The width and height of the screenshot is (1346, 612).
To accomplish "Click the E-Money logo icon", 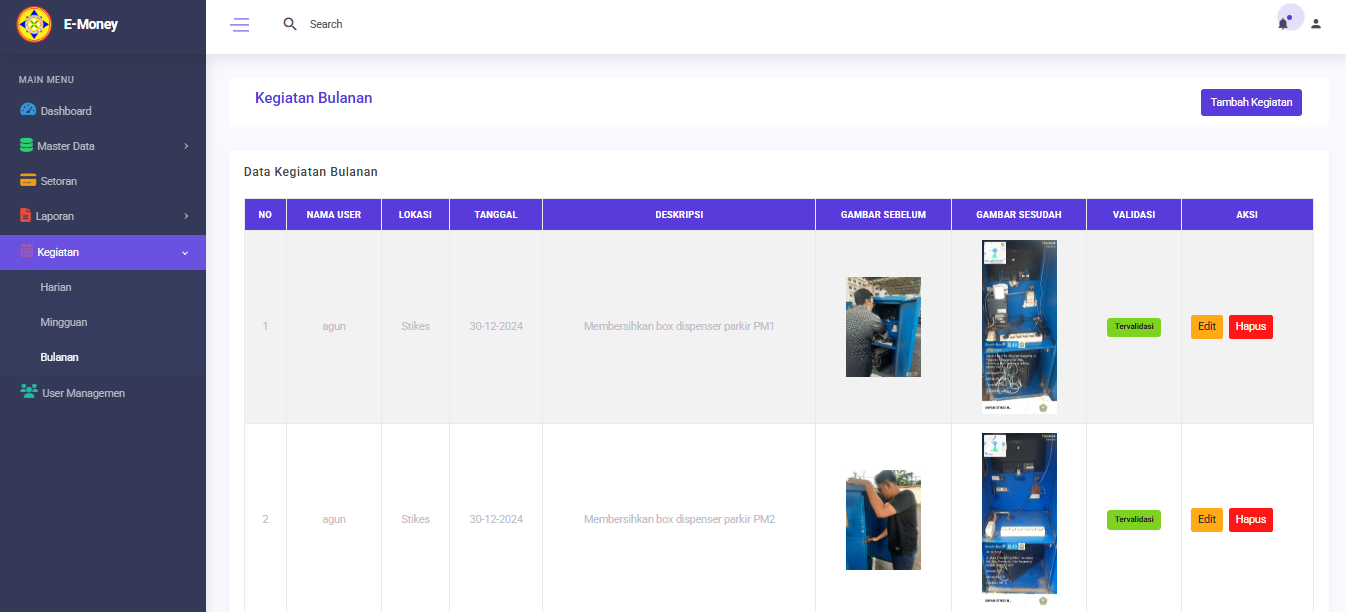I will click(34, 24).
